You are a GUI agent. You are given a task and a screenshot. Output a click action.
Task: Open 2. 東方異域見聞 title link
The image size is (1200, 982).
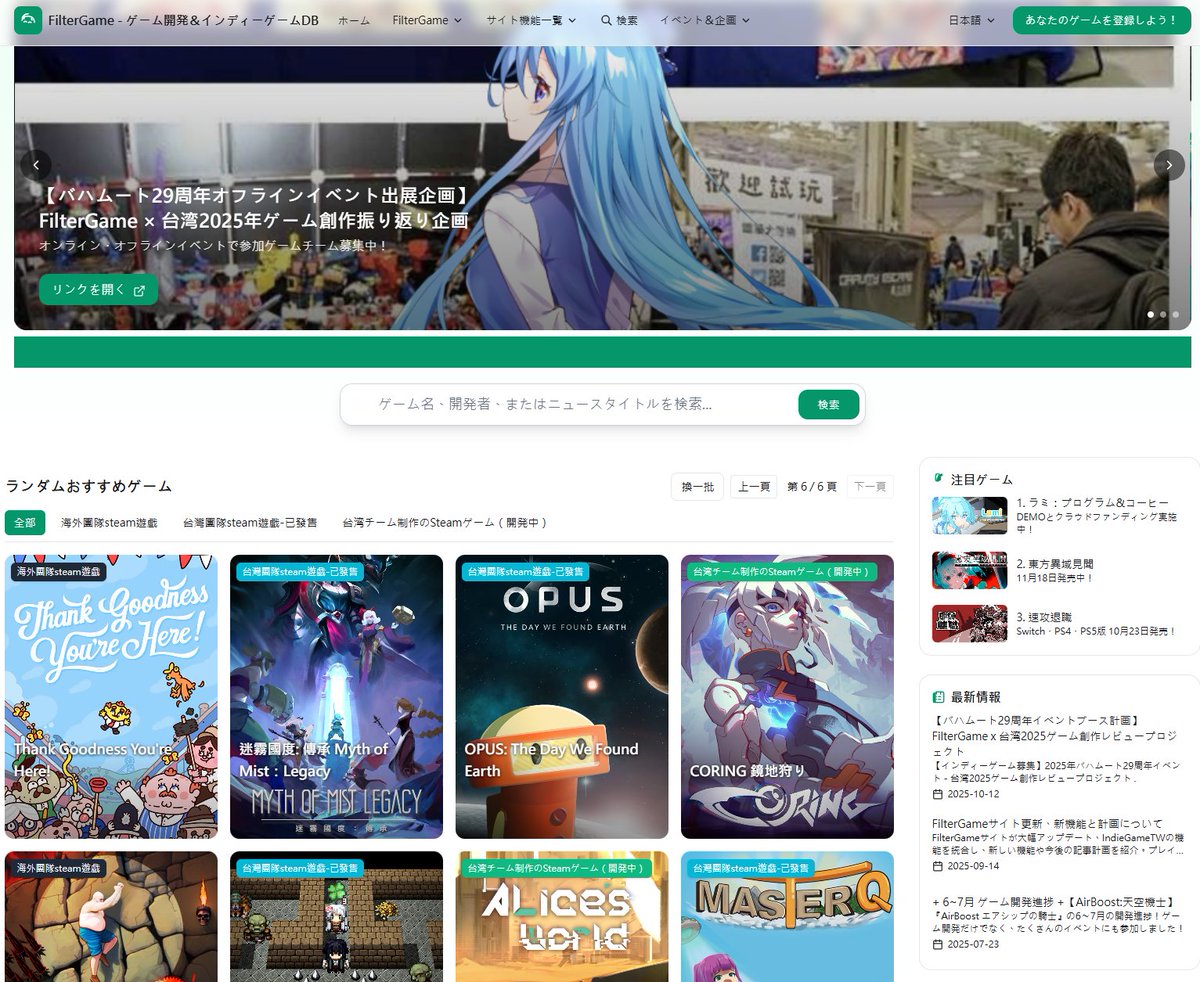pos(1055,563)
